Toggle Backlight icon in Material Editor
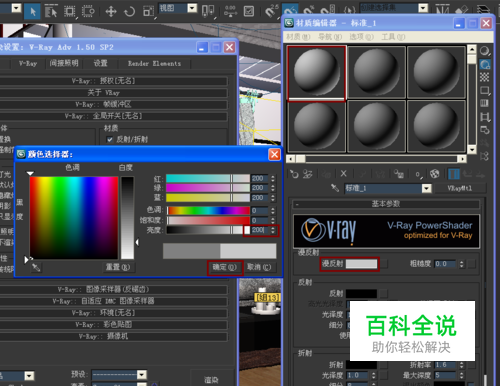Viewport: 500px width, 386px height. click(x=485, y=64)
